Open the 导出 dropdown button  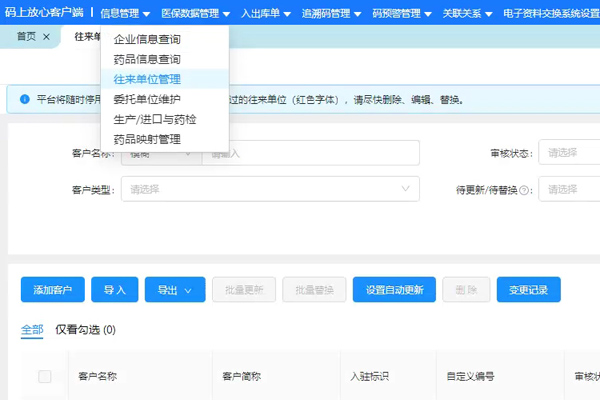pos(175,290)
